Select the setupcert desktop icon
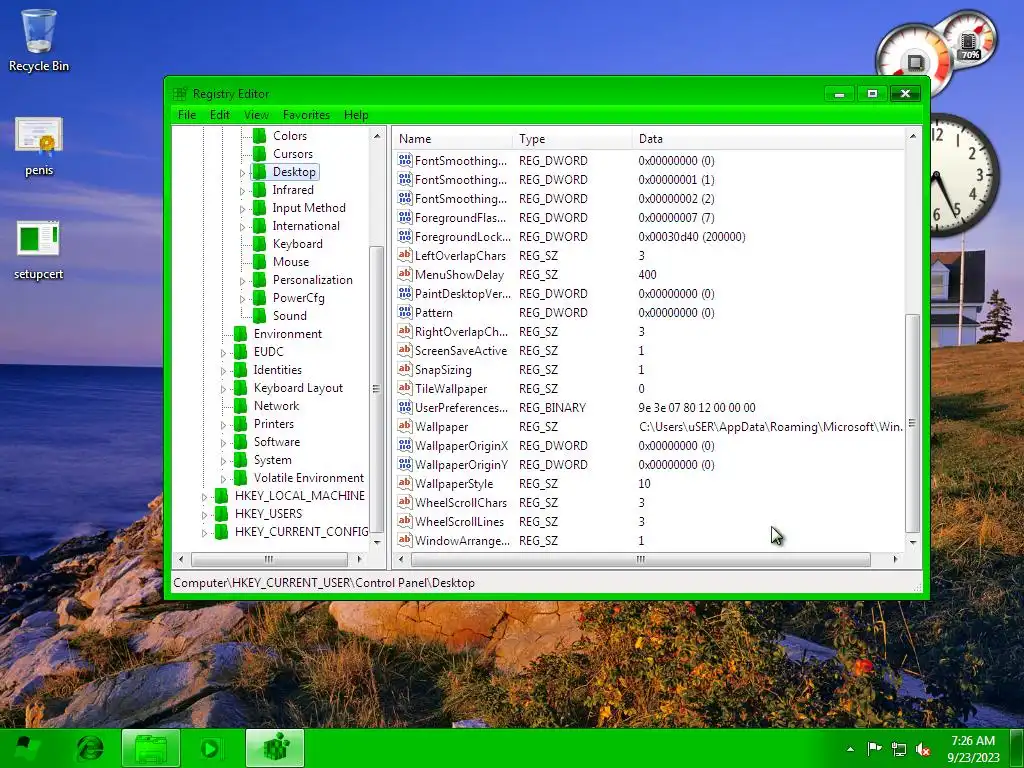The height and width of the screenshot is (768, 1024). (x=39, y=251)
